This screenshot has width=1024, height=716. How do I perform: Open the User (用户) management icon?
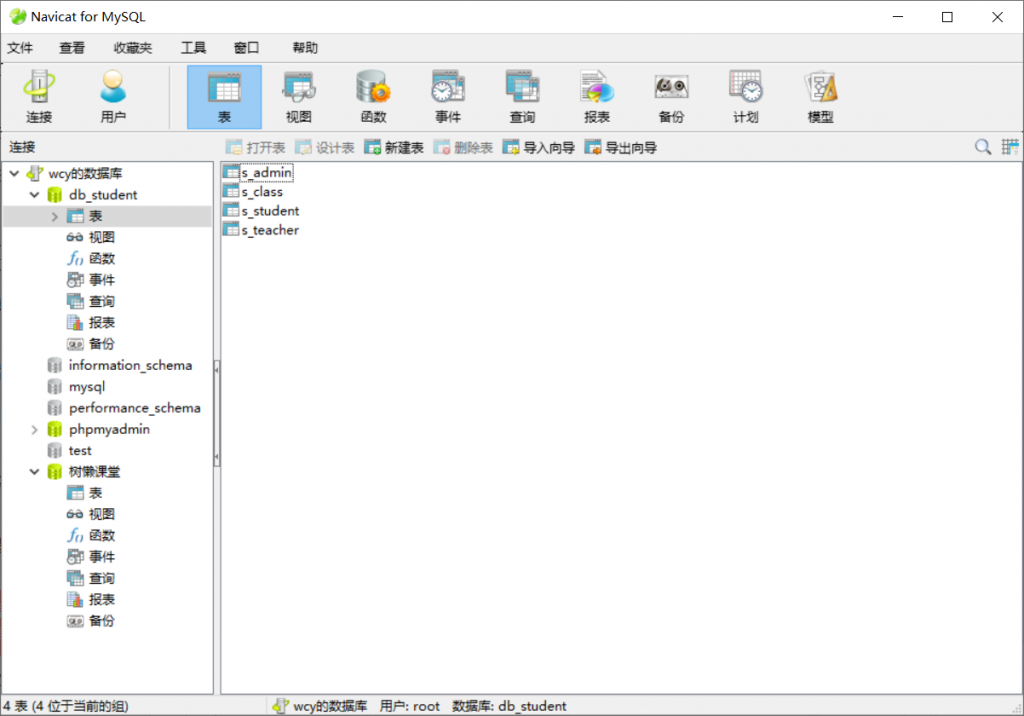(113, 97)
